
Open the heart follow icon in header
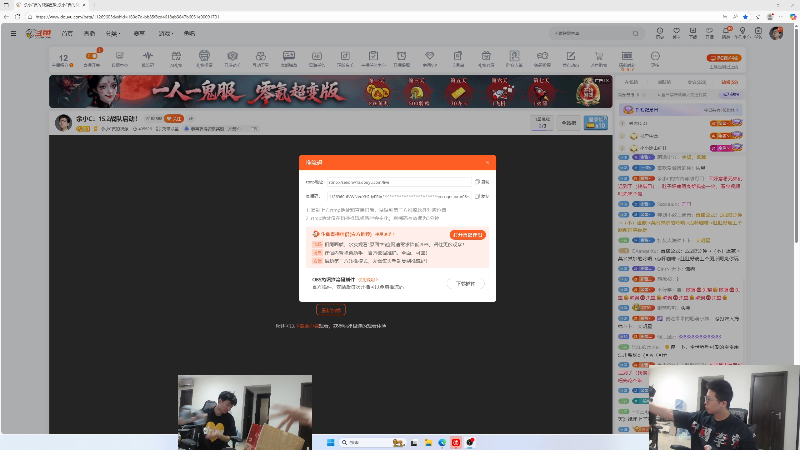(x=677, y=32)
